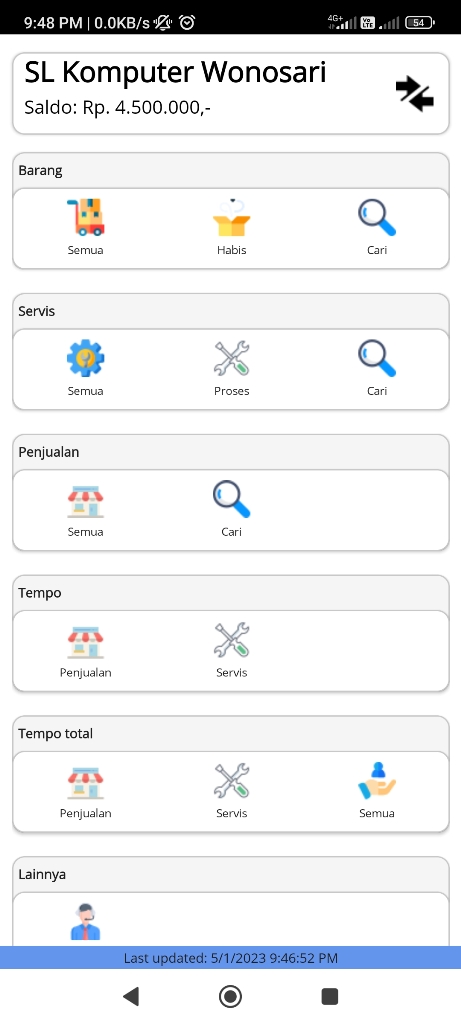Tap the Android recent apps square button
This screenshot has height=1024, width=461.
(330, 996)
